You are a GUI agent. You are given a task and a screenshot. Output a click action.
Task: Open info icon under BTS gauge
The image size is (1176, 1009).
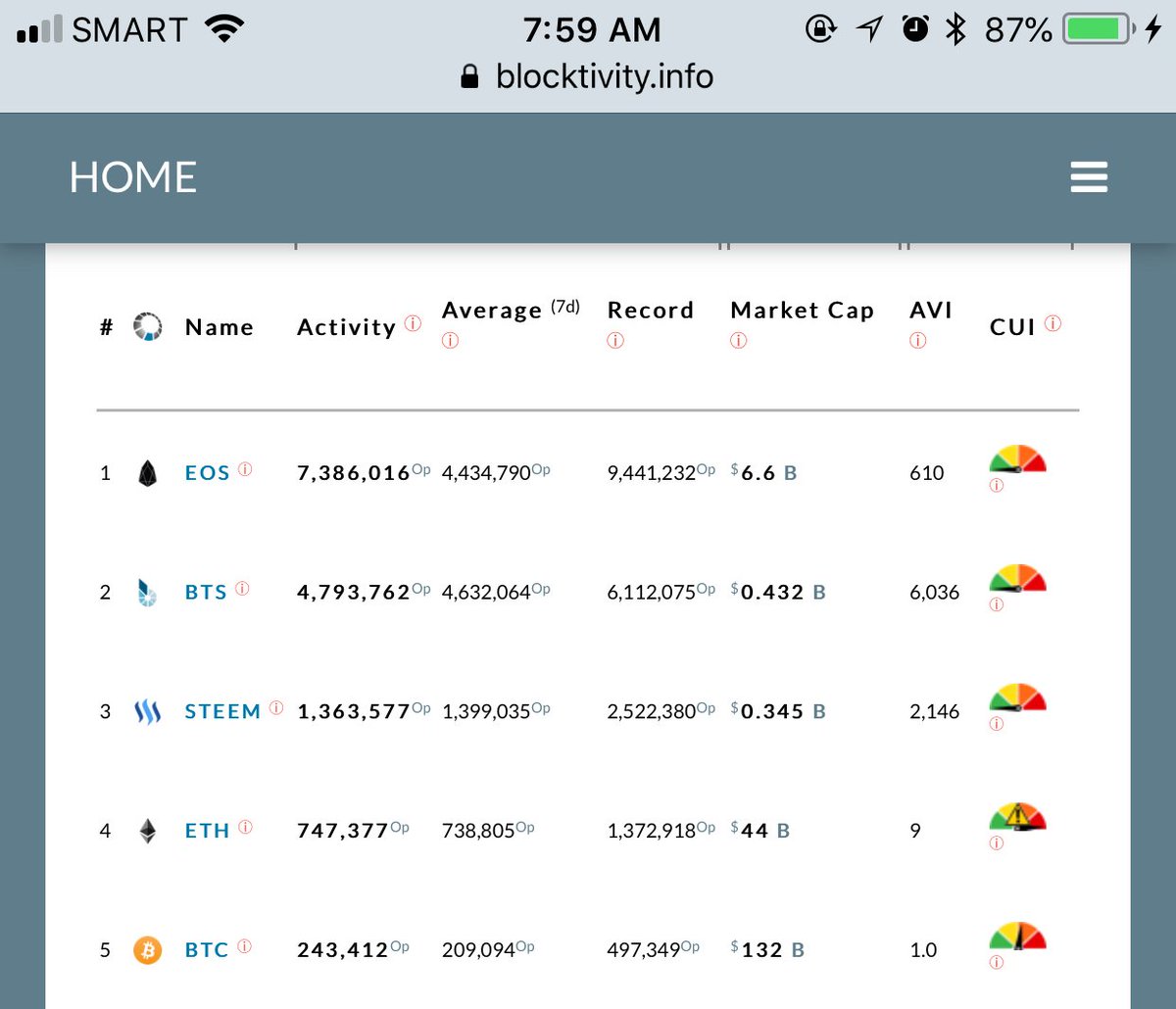[x=997, y=604]
